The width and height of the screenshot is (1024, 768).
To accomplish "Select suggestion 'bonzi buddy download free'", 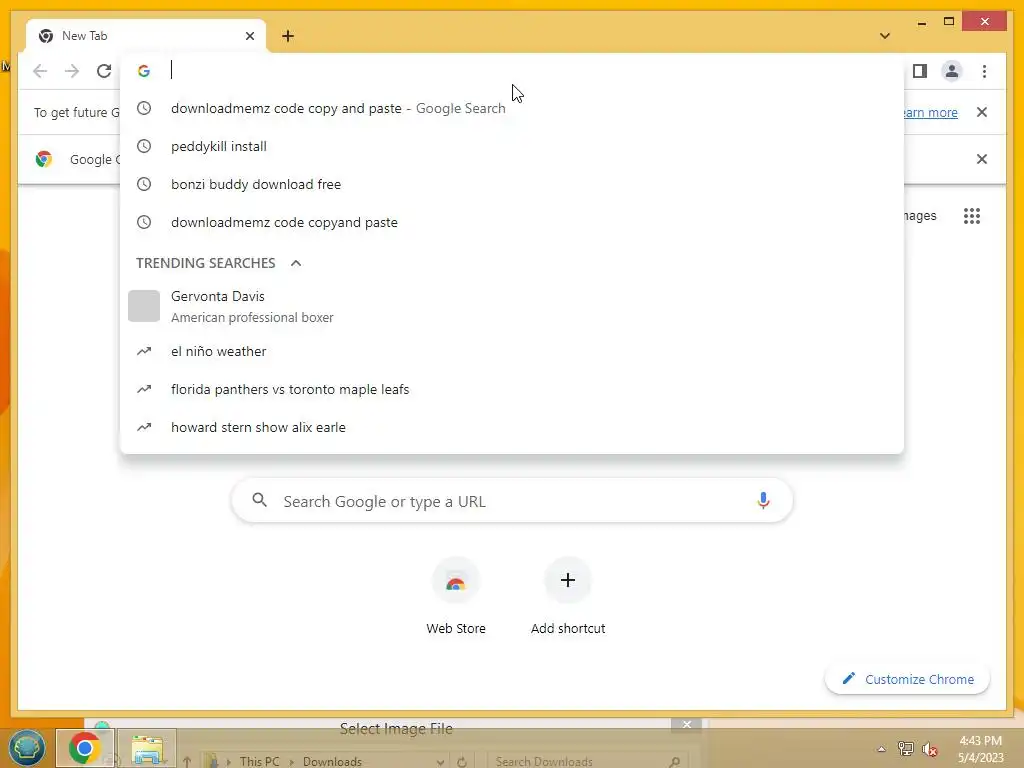I will tap(512, 184).
